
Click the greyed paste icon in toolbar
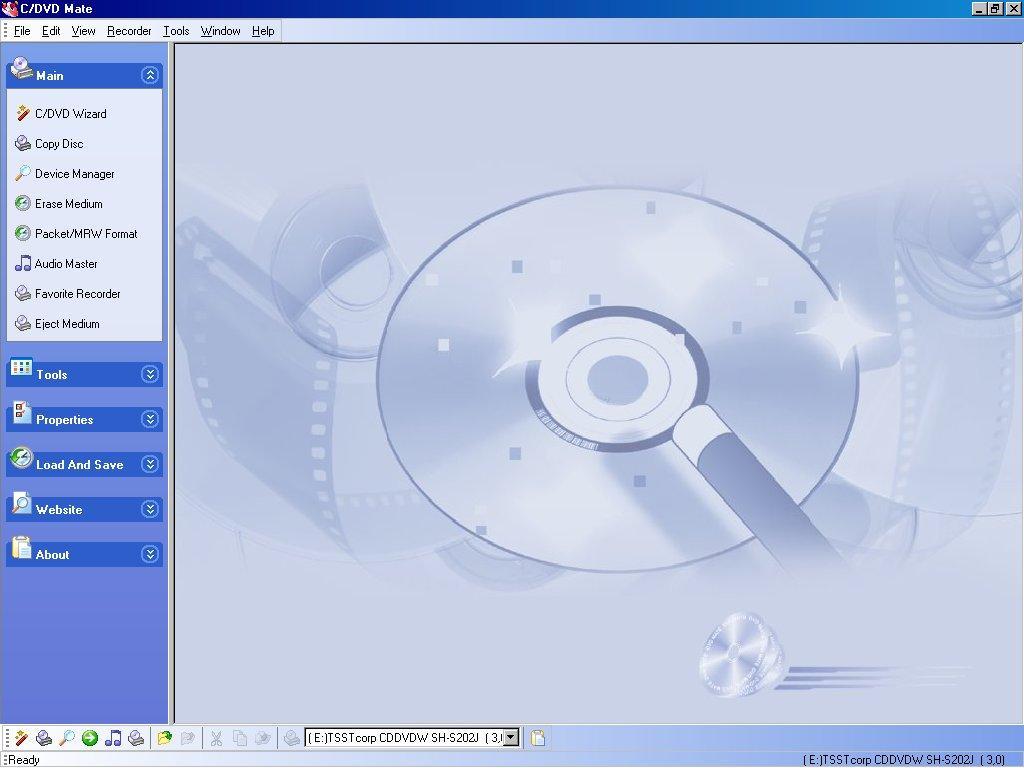pyautogui.click(x=263, y=738)
